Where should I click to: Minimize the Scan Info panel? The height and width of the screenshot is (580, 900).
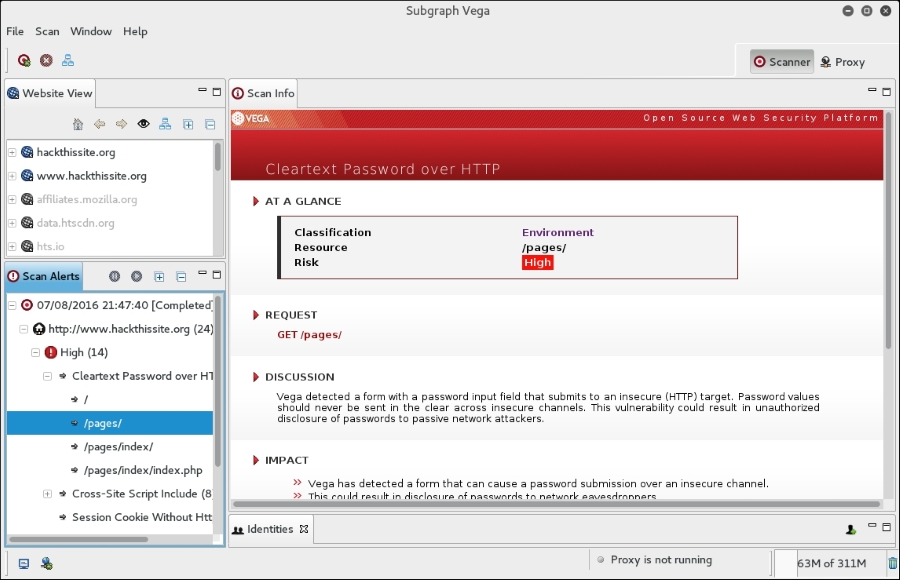872,90
